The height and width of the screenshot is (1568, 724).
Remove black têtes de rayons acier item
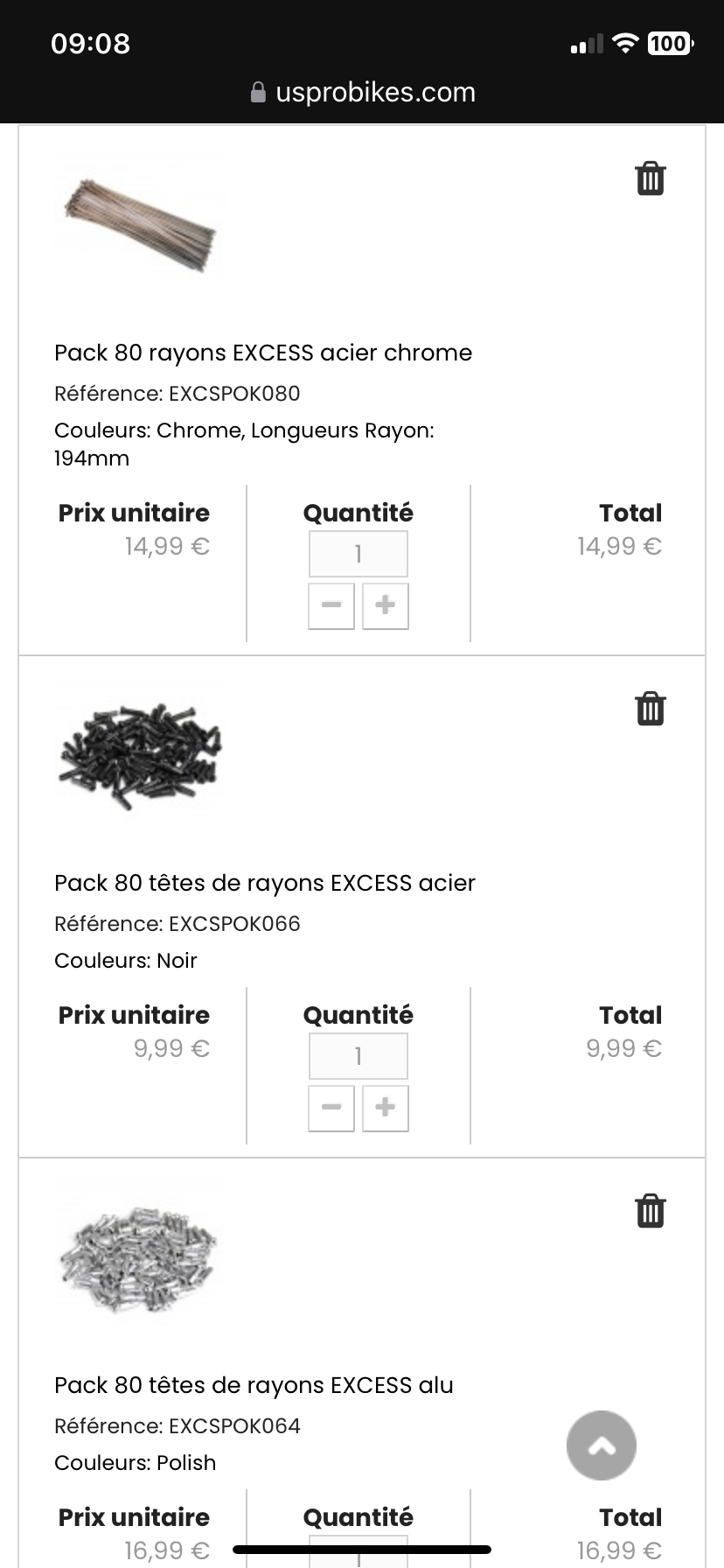coord(650,709)
